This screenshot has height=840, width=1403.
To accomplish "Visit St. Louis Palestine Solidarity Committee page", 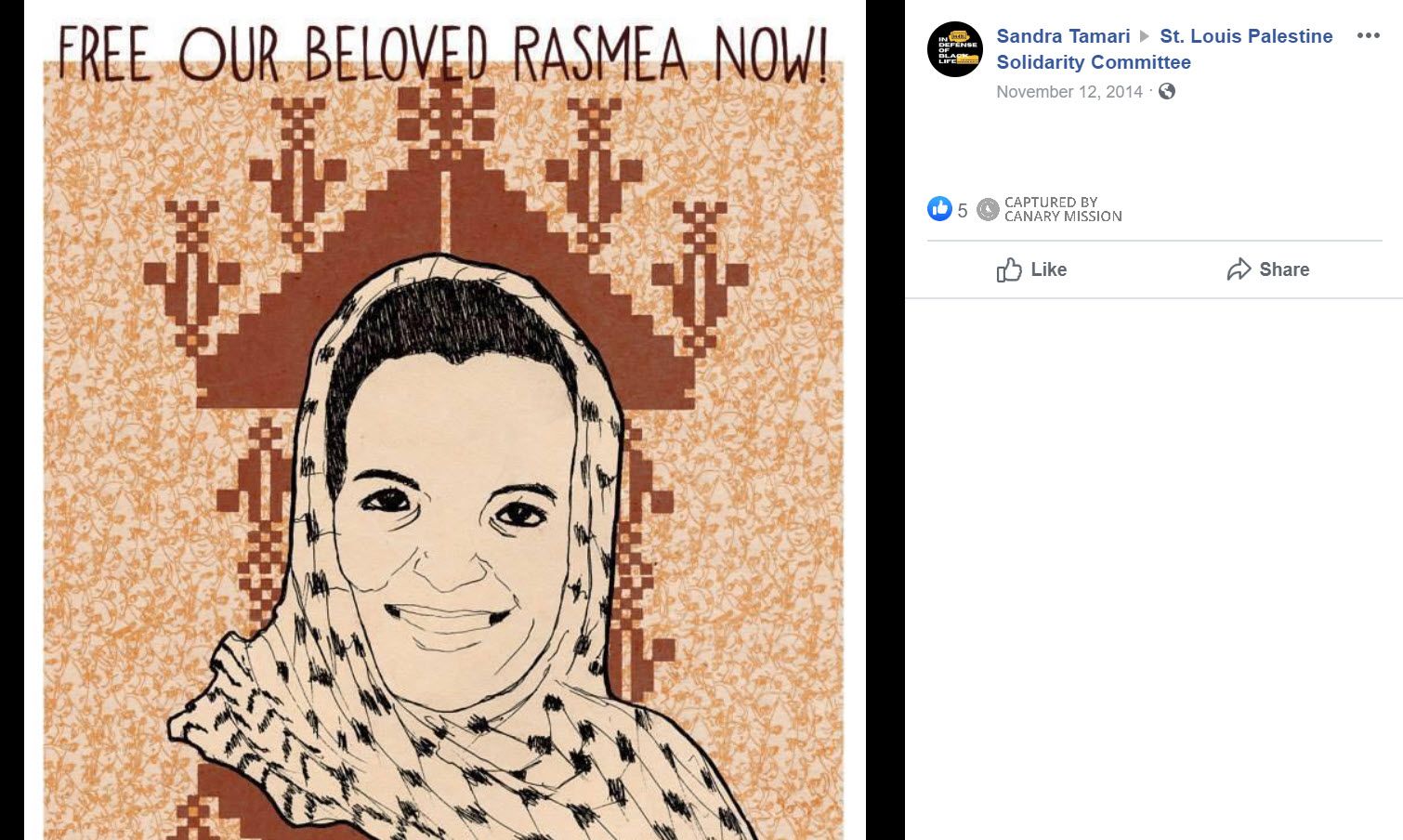I will [x=1164, y=49].
